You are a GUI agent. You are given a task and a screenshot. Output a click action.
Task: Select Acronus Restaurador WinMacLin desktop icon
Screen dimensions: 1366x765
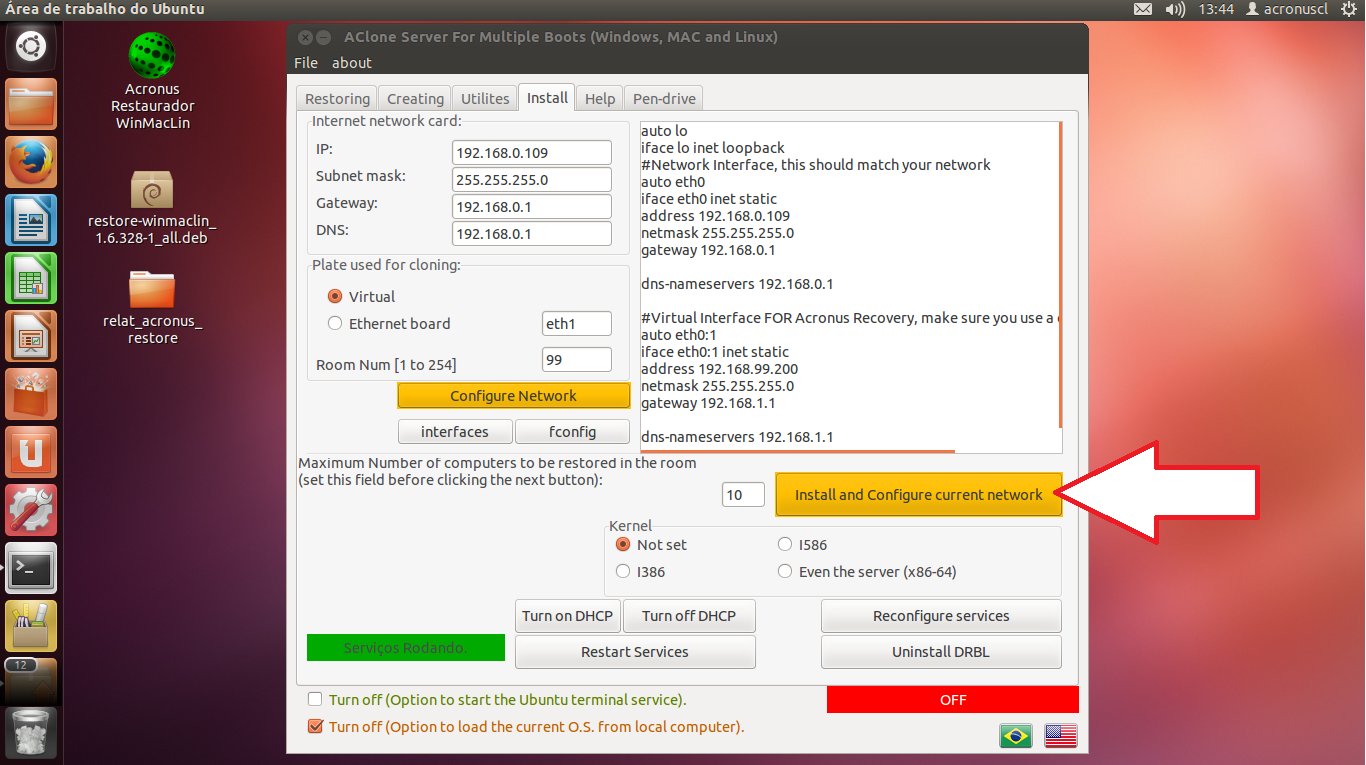click(152, 81)
